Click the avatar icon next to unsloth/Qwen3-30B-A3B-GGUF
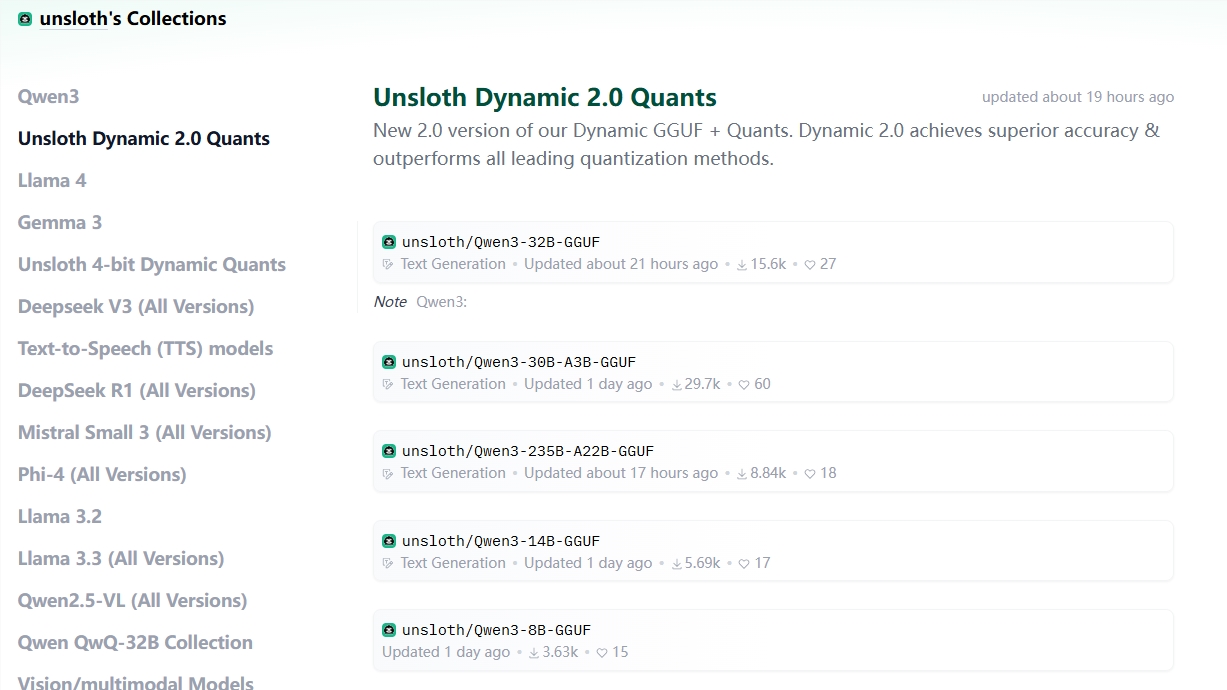 (x=389, y=362)
